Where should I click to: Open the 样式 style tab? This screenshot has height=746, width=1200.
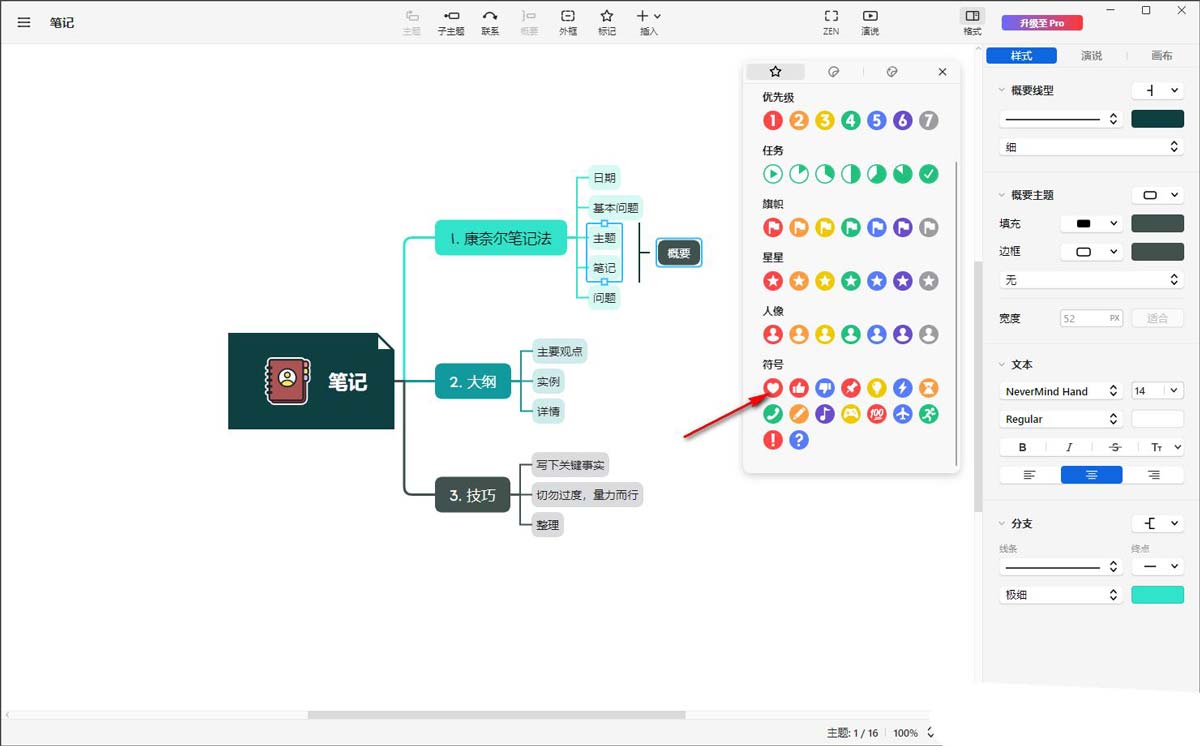pos(1020,56)
